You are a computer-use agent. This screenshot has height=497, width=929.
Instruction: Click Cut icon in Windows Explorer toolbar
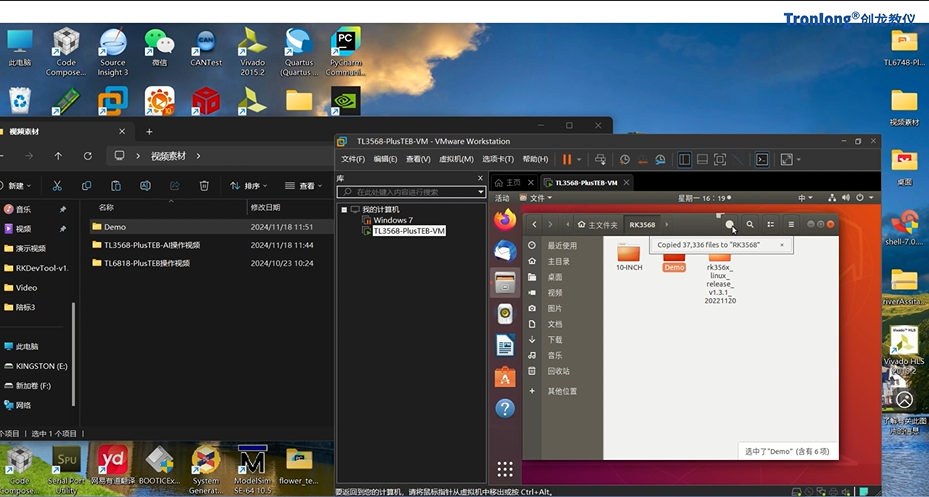[x=57, y=186]
